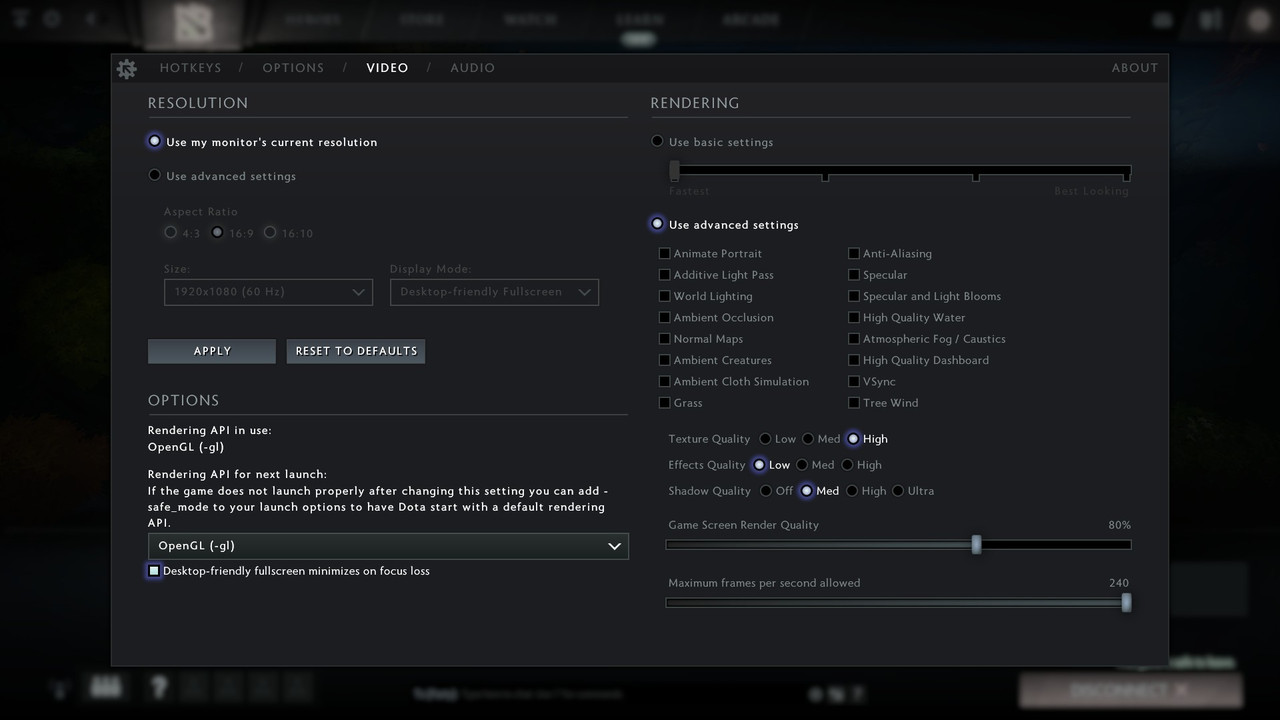Click the Game Screen Render Quality slider
This screenshot has height=720, width=1280.
pos(899,545)
